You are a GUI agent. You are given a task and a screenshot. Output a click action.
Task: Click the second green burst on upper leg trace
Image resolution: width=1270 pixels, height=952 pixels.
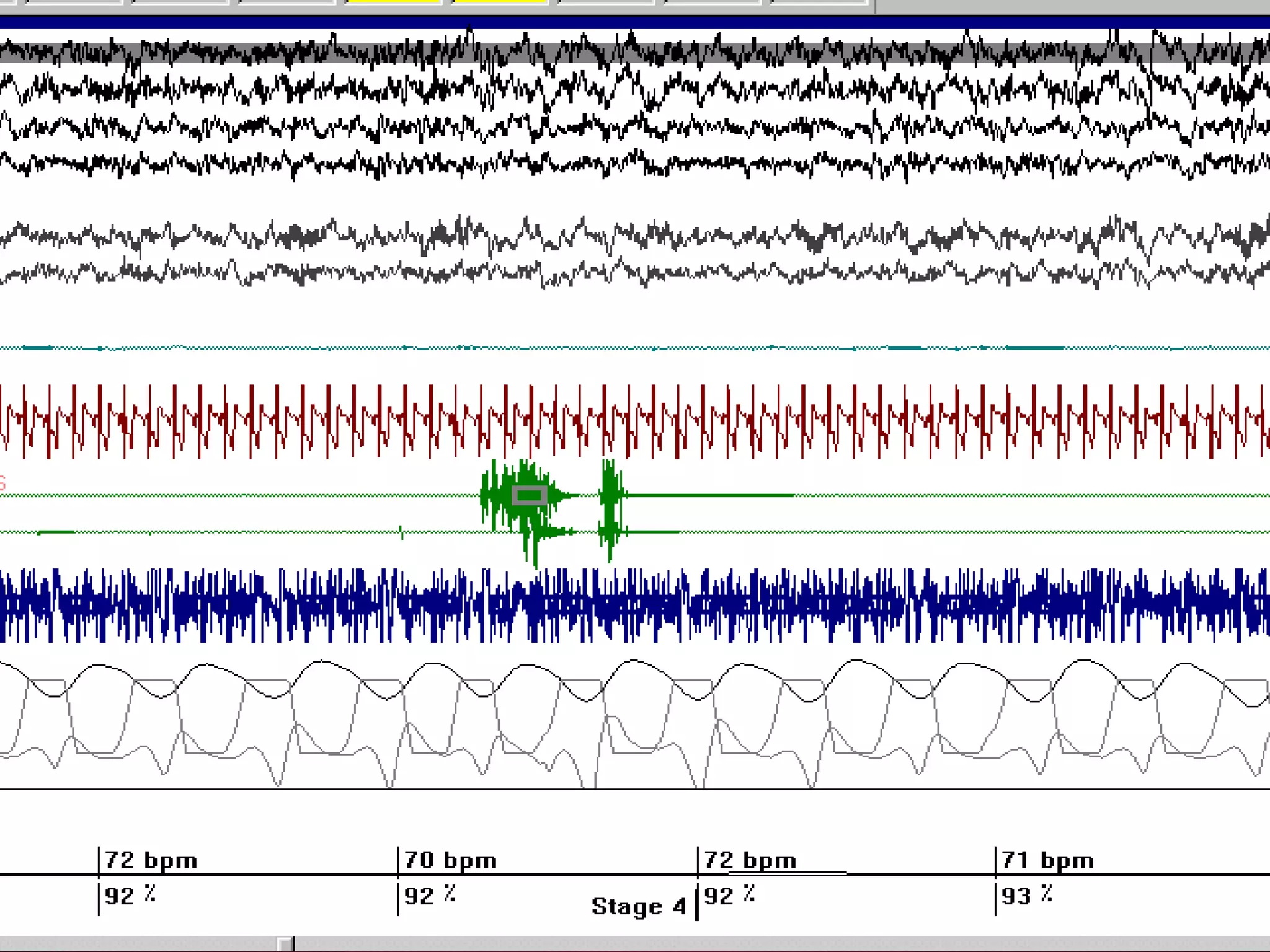611,490
